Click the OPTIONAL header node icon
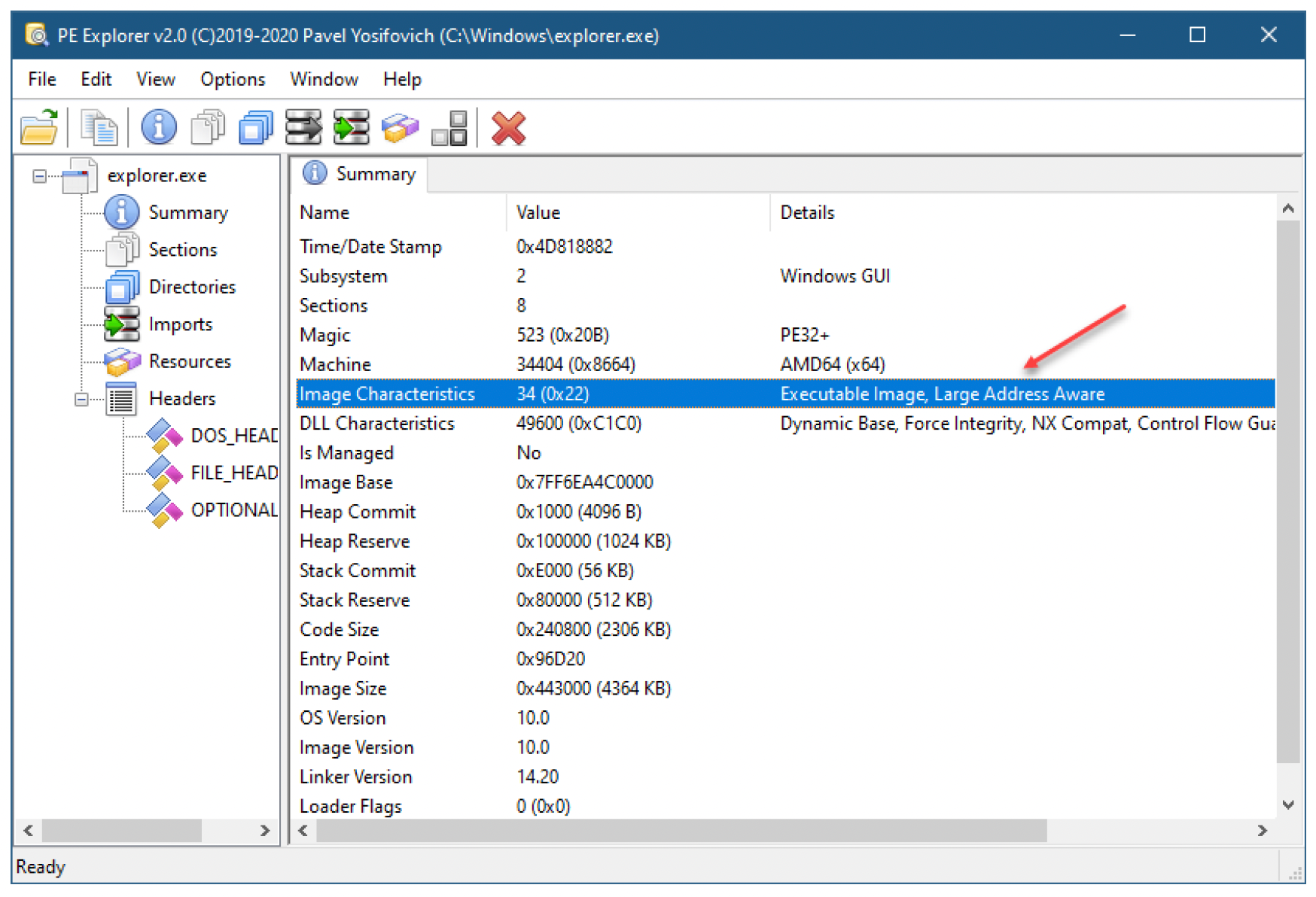 pos(164,509)
